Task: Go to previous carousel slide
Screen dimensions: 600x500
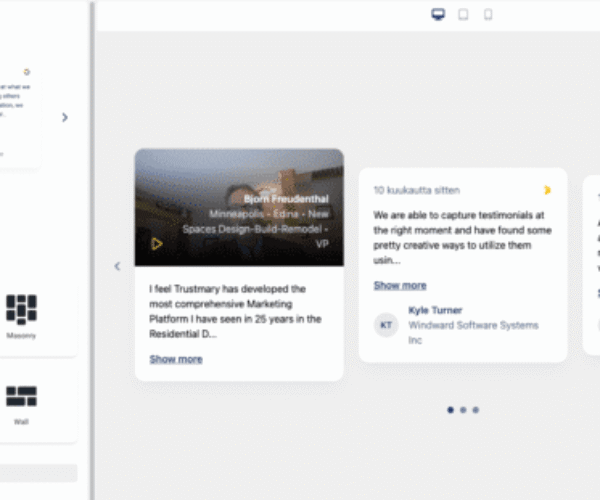Action: (117, 266)
